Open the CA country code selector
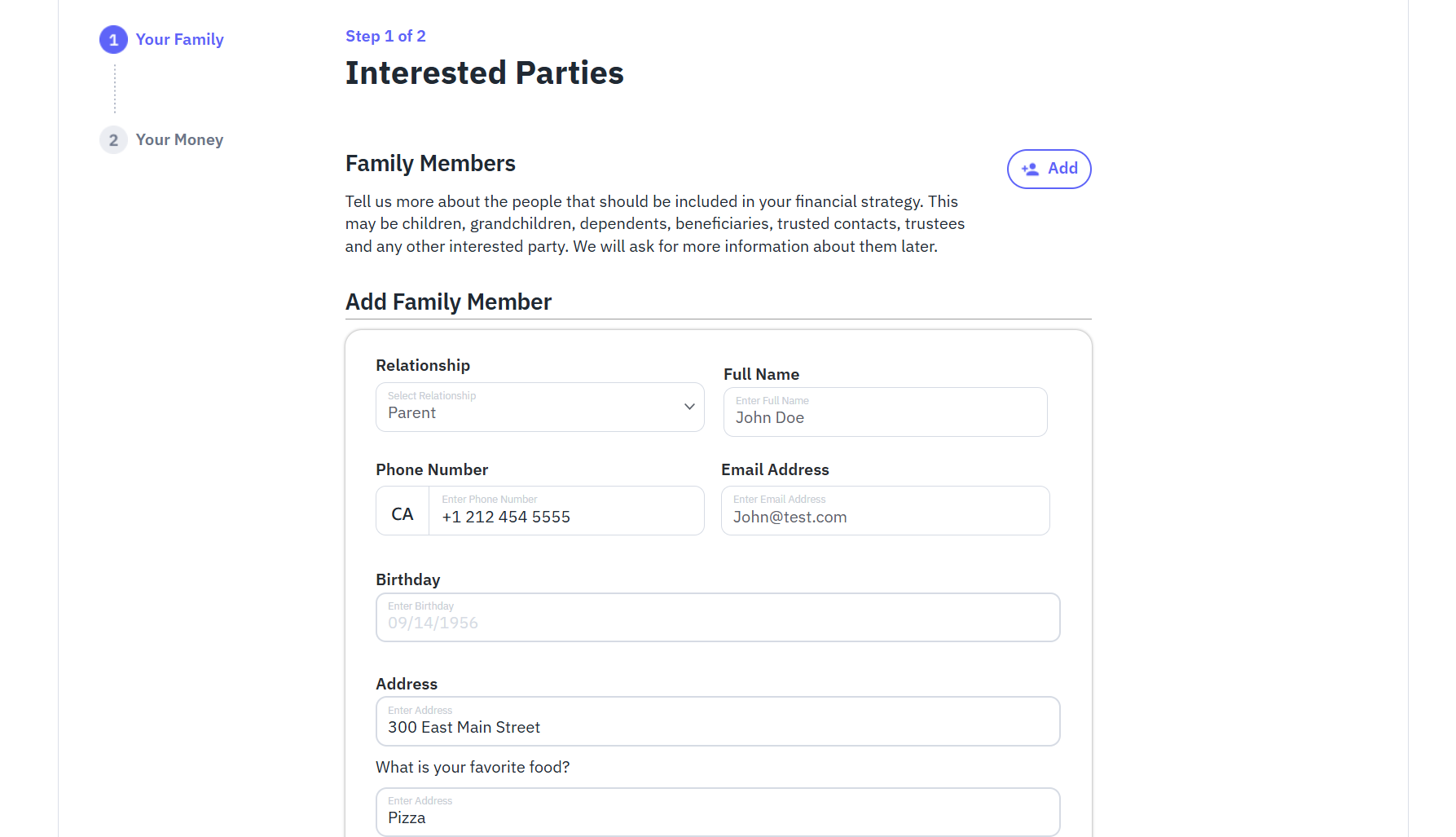The width and height of the screenshot is (1456, 837). click(402, 514)
